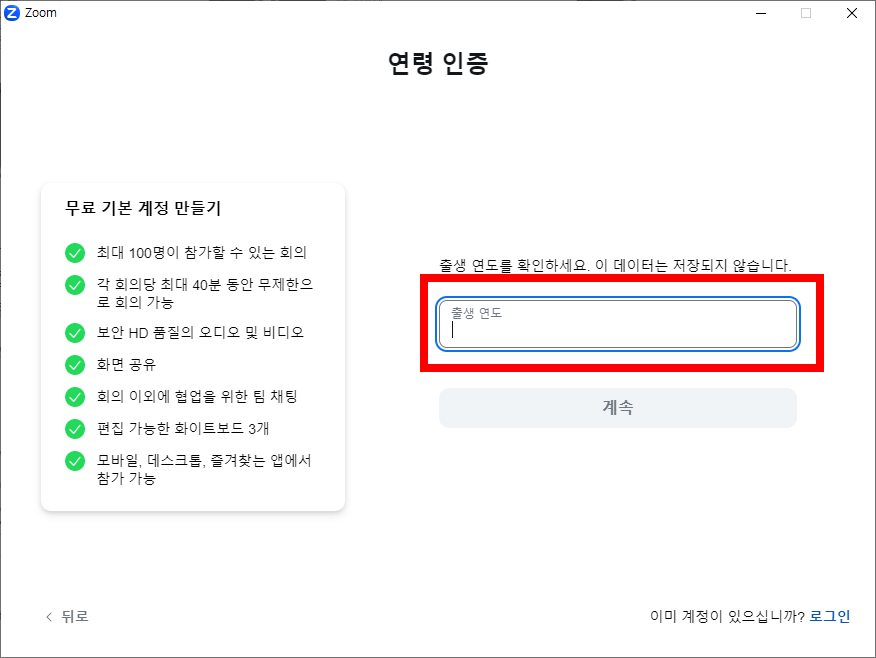Click green check beside 모바일, 데스크톱
876x658 pixels.
click(x=75, y=461)
